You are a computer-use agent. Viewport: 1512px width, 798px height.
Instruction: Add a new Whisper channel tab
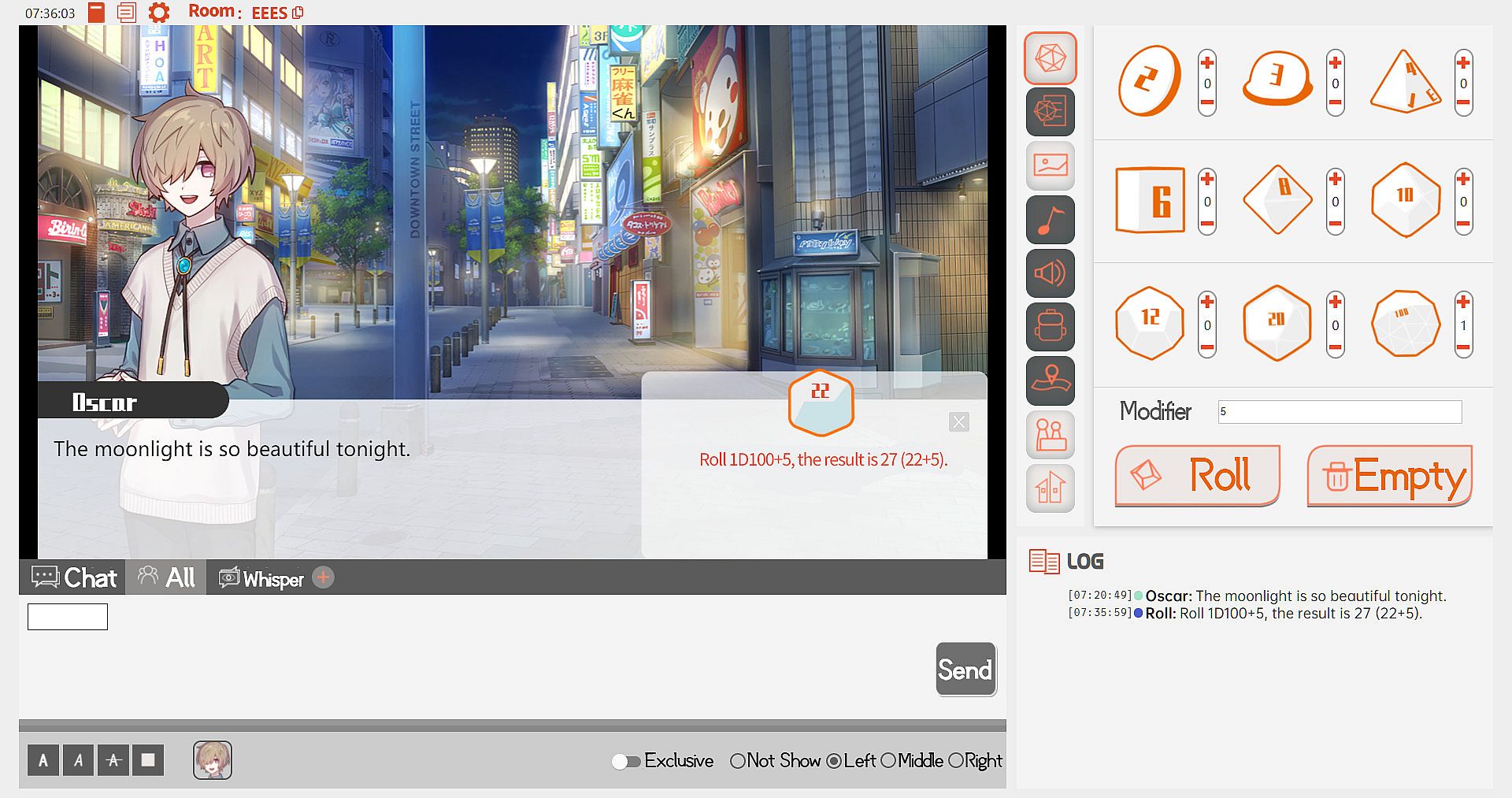323,578
